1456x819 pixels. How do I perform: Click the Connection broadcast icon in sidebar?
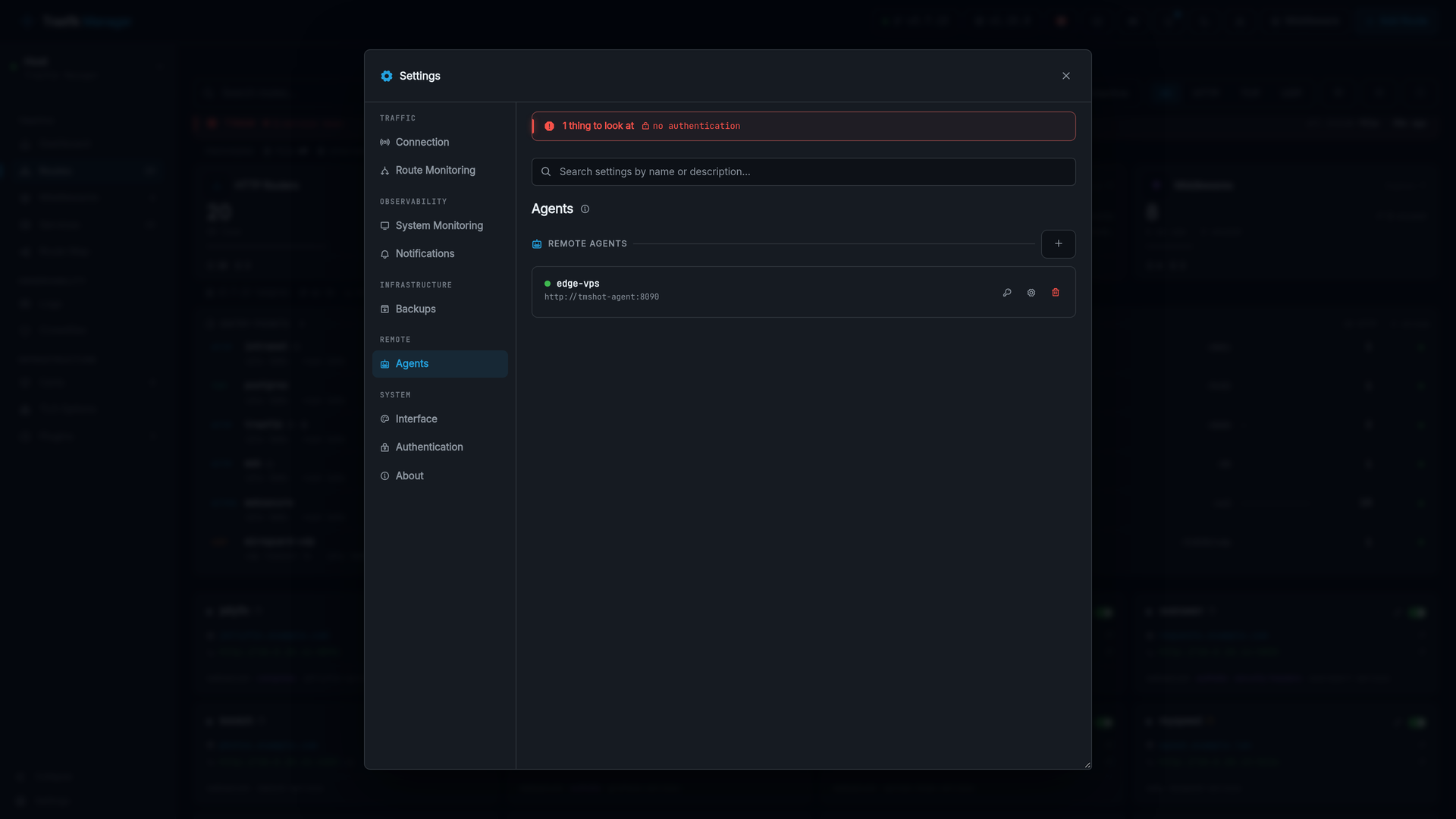tap(384, 143)
